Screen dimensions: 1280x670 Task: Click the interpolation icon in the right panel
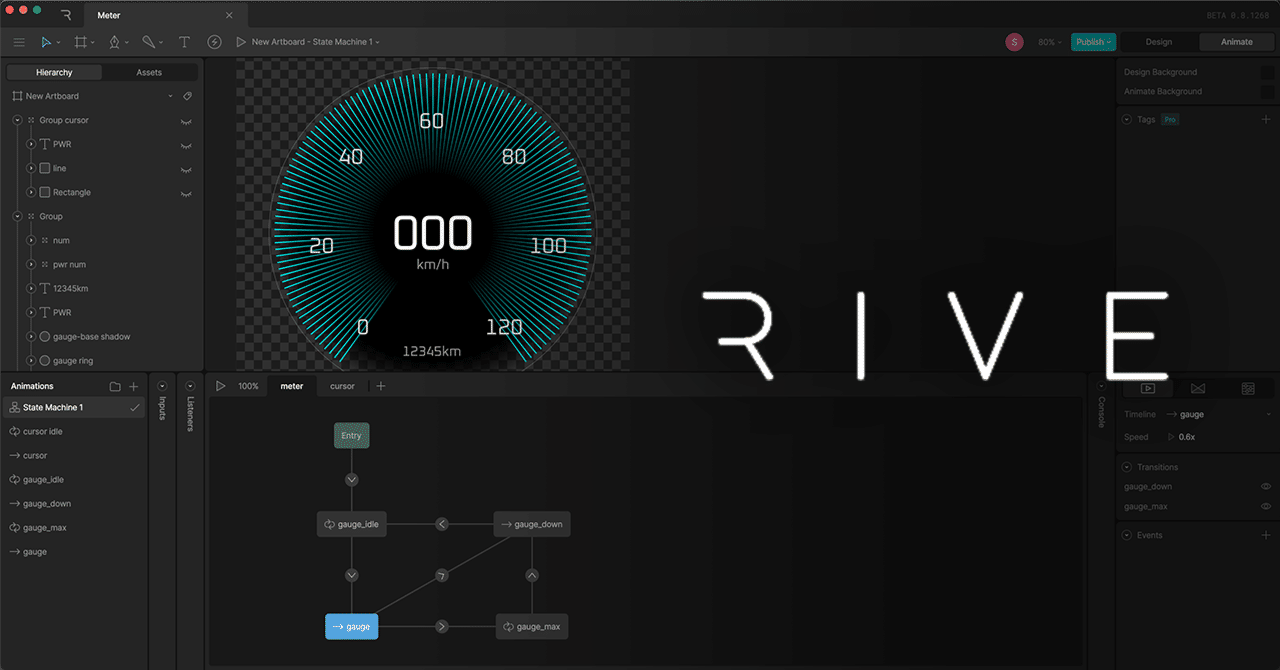(x=1197, y=388)
